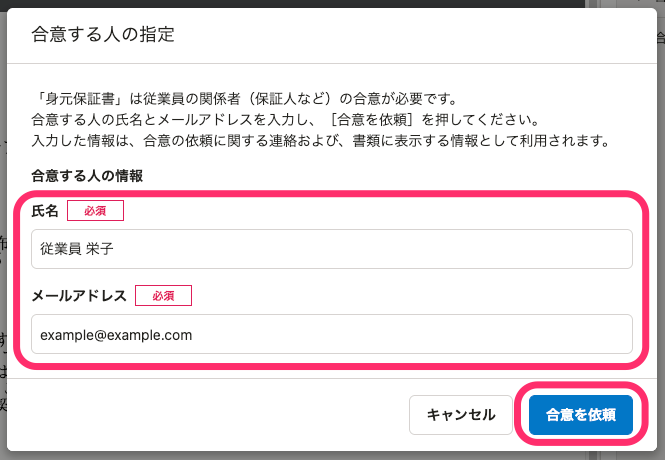Click the 必須 badge beside メールアドレス
This screenshot has height=460, width=665.
(x=163, y=296)
